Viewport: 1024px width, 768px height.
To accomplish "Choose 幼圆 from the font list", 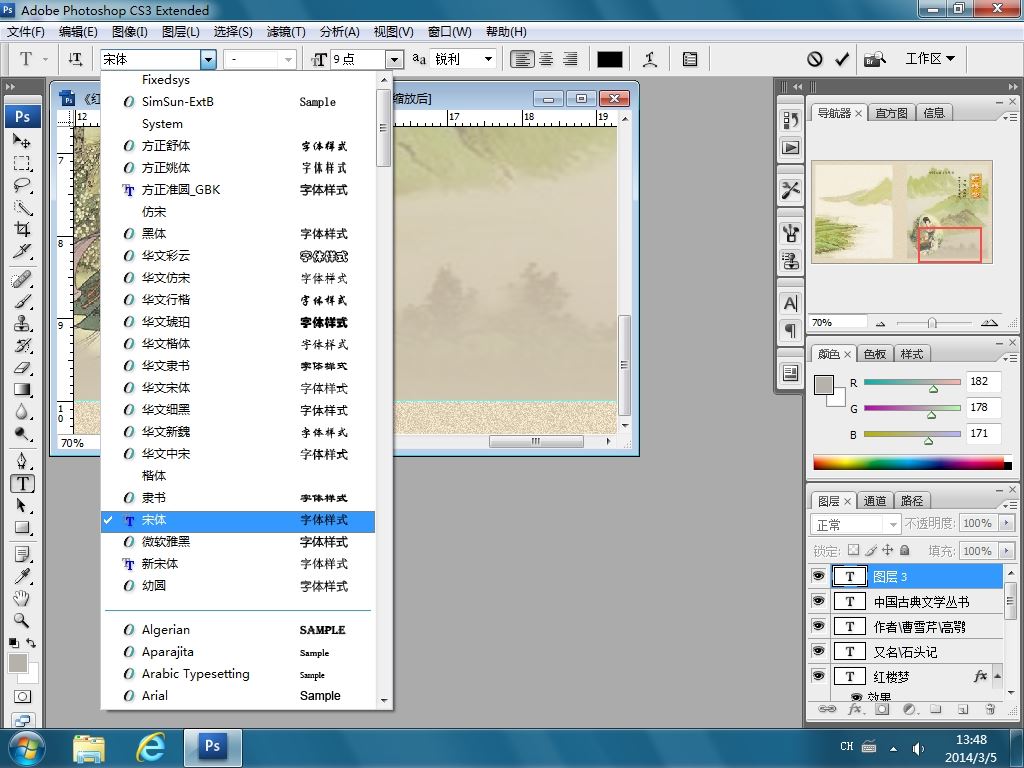I will pyautogui.click(x=238, y=586).
